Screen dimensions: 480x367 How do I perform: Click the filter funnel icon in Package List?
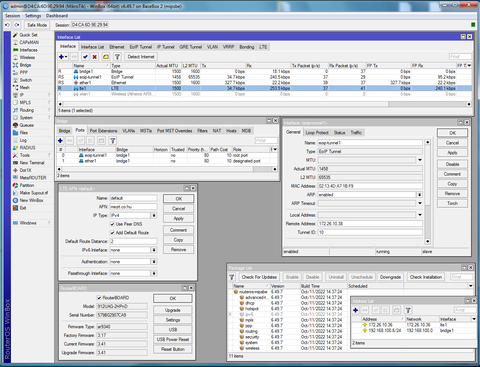click(x=232, y=277)
